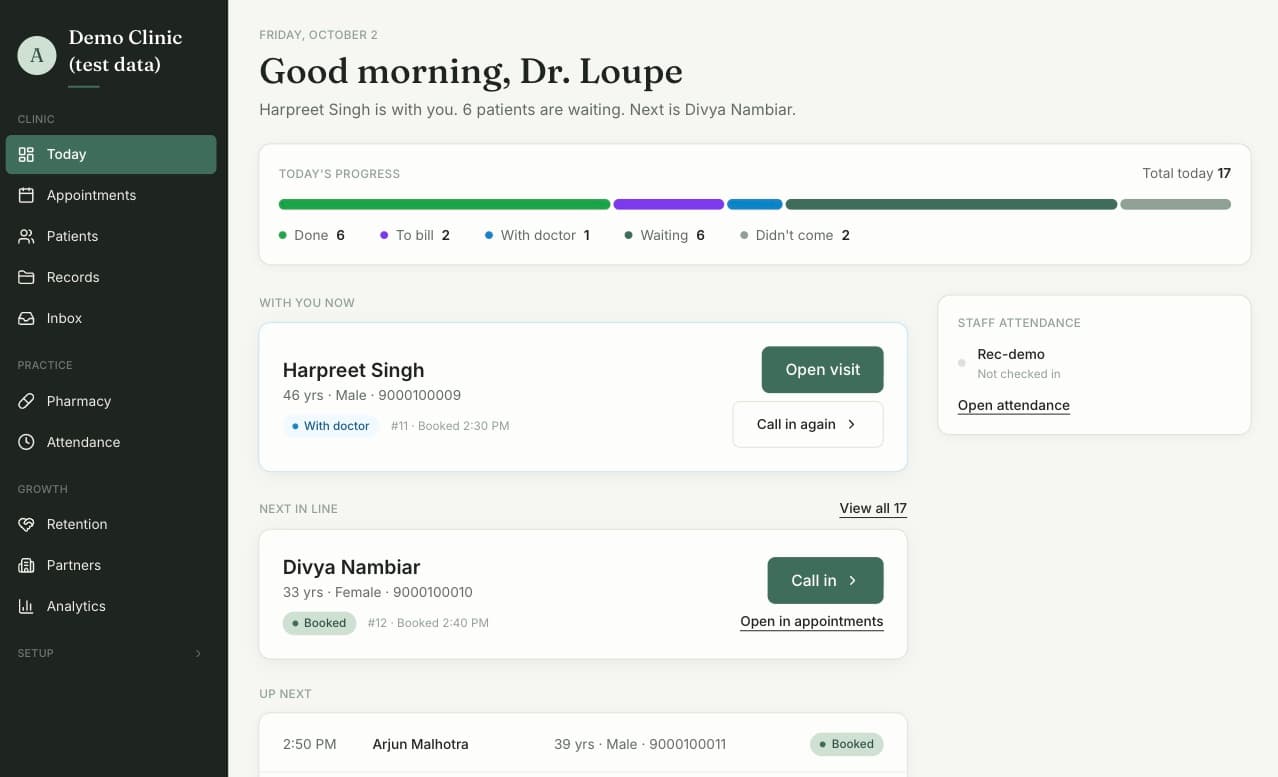Click the gray Didn't come progress segment
The height and width of the screenshot is (777, 1278).
tap(1175, 204)
